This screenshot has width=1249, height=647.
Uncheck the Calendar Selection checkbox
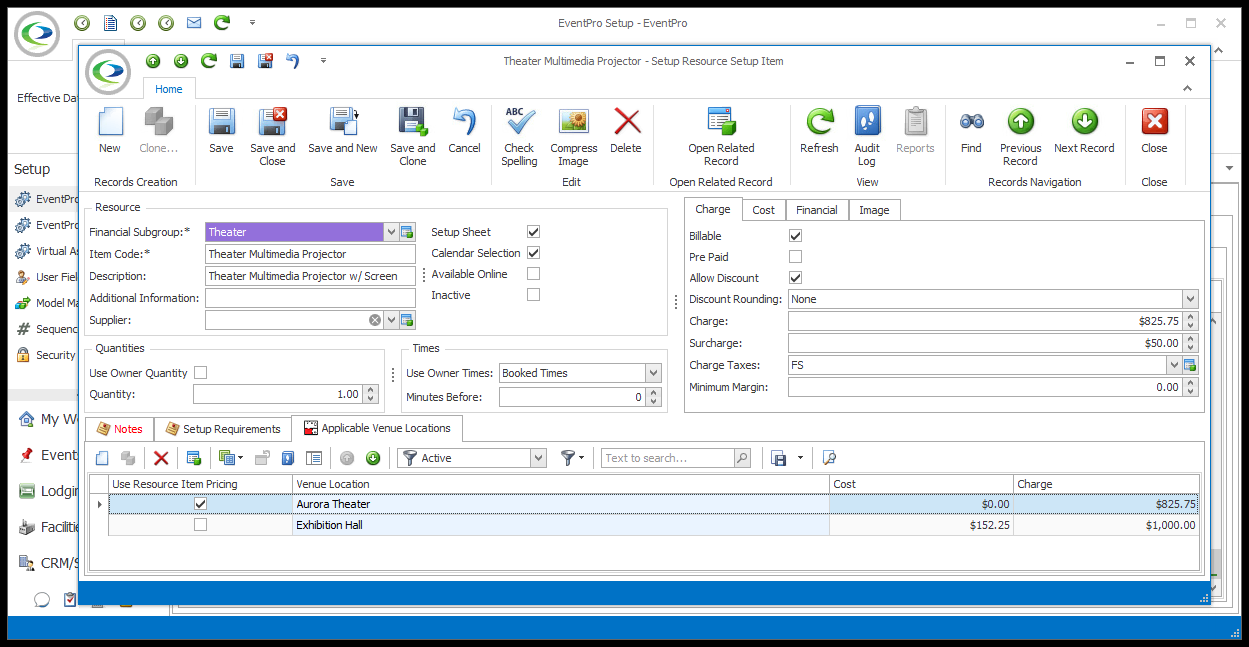[534, 253]
